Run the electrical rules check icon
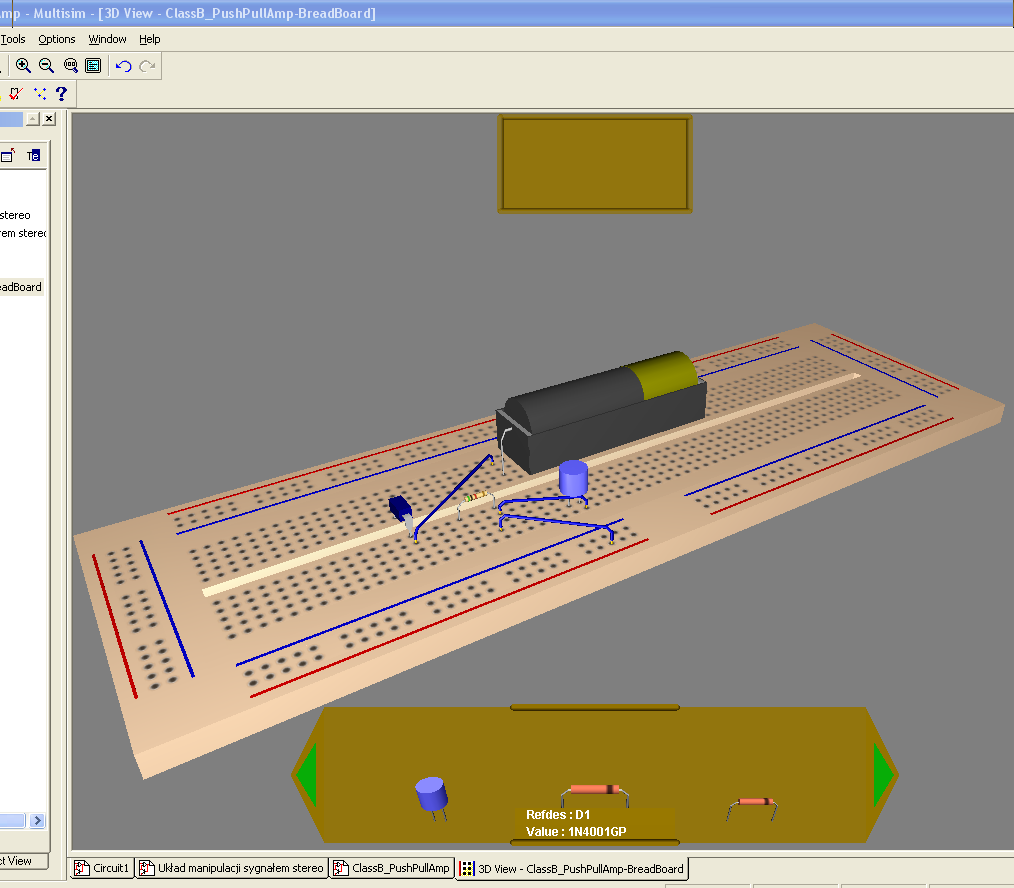Screen dimensions: 1014x888 pos(14,93)
